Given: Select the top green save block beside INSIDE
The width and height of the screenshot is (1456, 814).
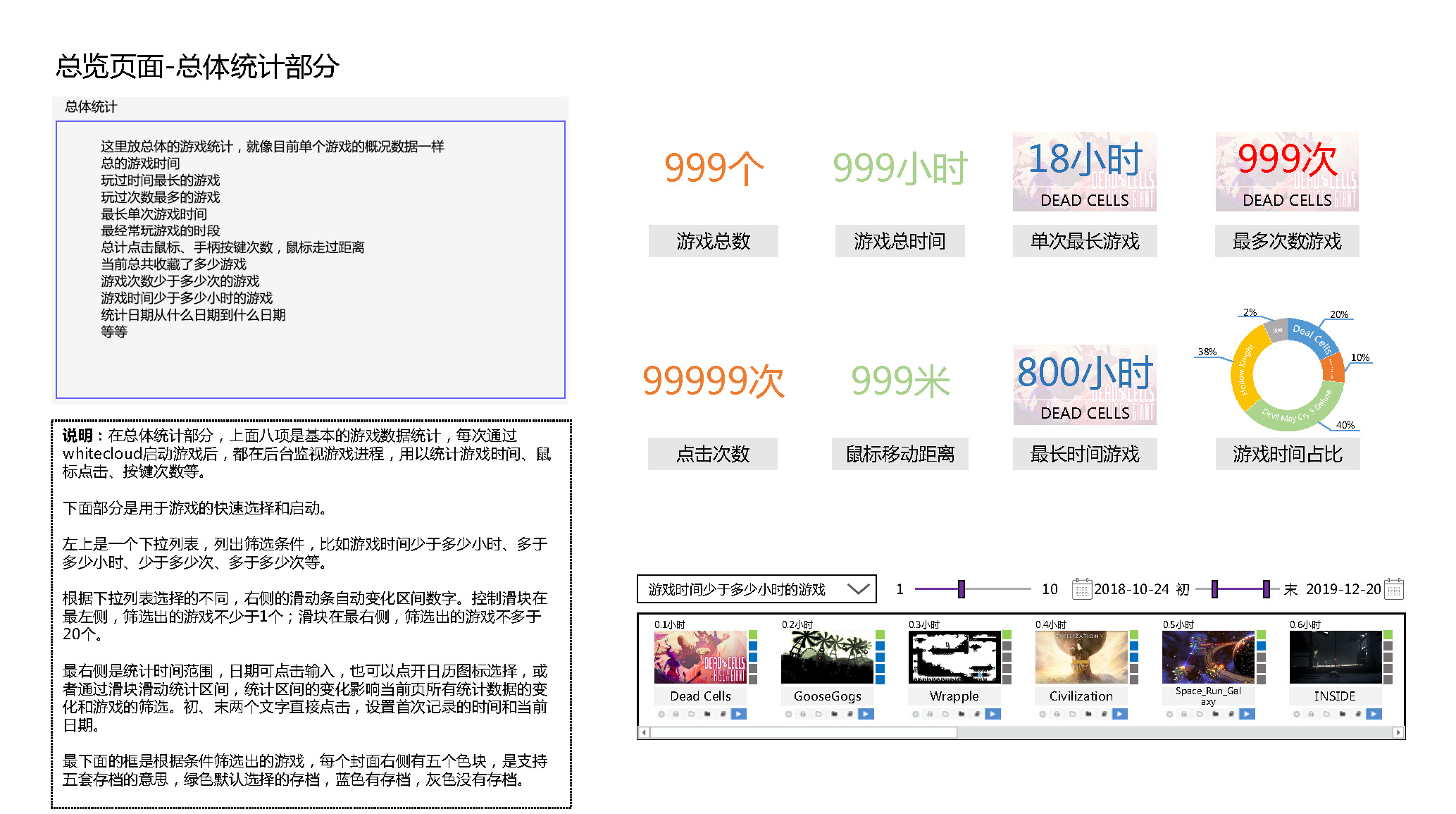Looking at the screenshot, I should [x=1388, y=634].
